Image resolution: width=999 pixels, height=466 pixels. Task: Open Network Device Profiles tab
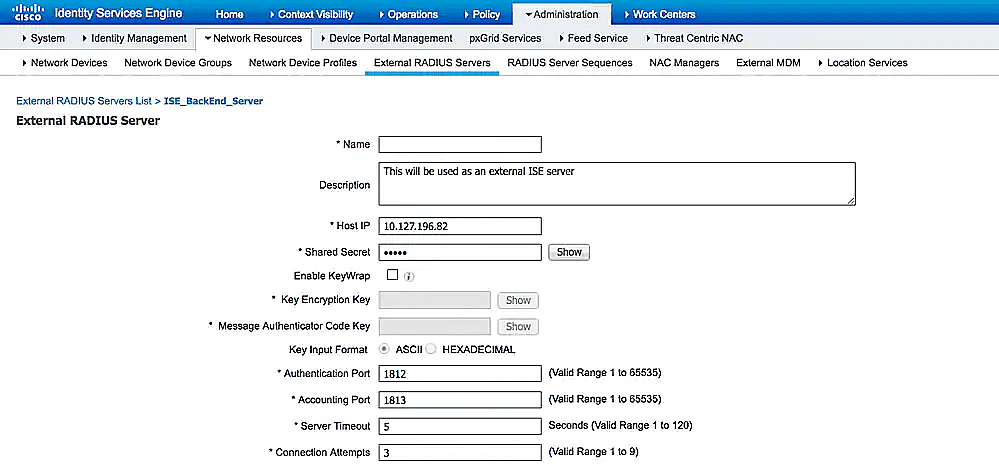click(303, 62)
